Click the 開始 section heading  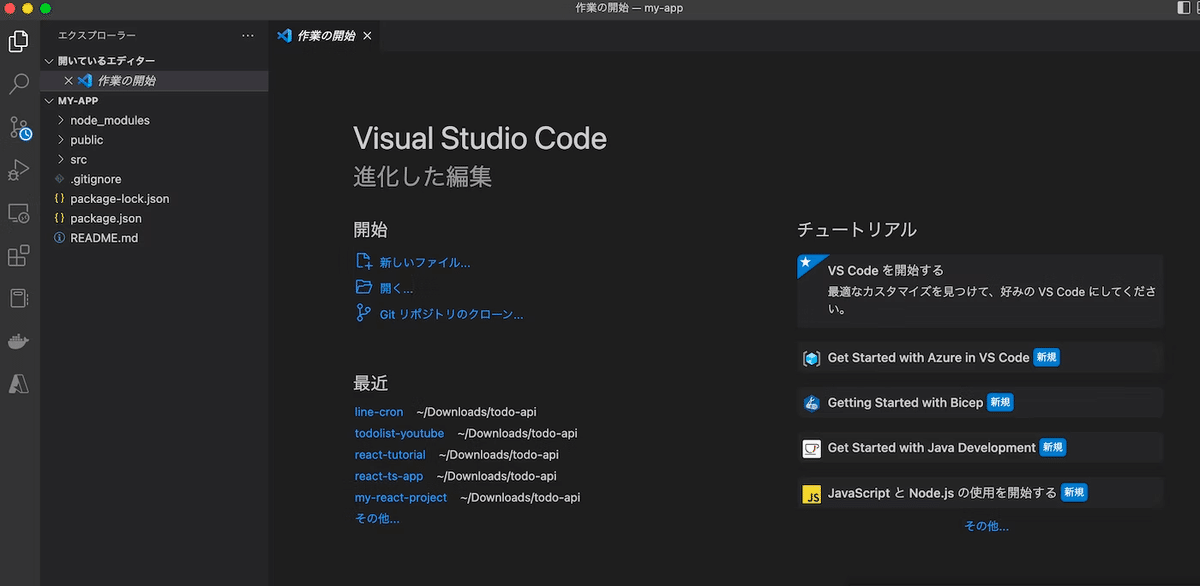371,229
